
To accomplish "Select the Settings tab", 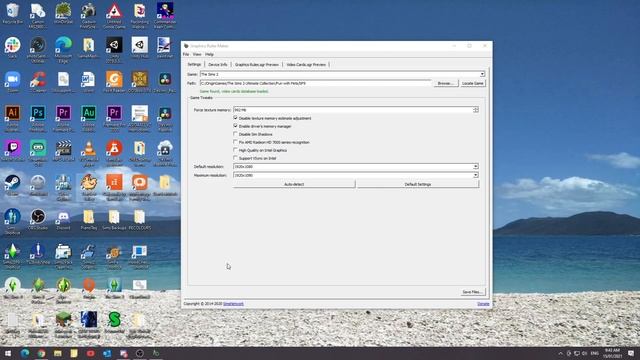I will tap(194, 64).
